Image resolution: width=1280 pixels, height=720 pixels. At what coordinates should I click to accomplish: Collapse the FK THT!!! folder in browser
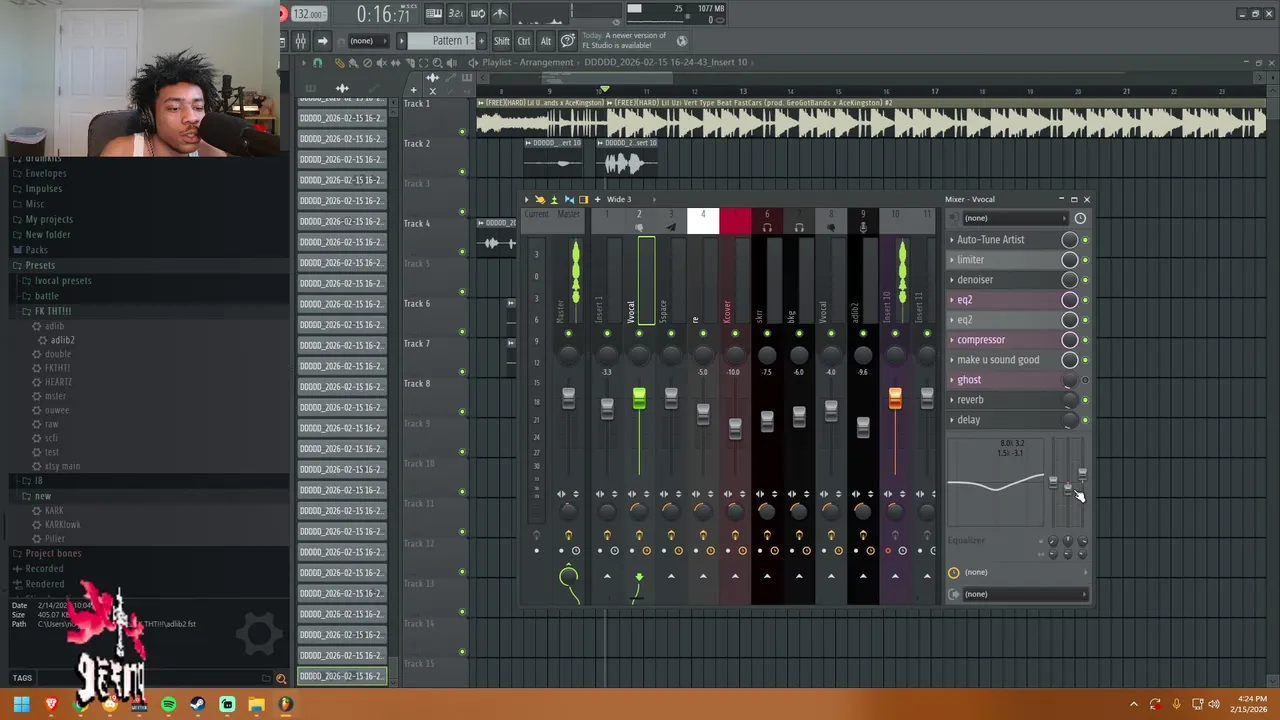53,311
